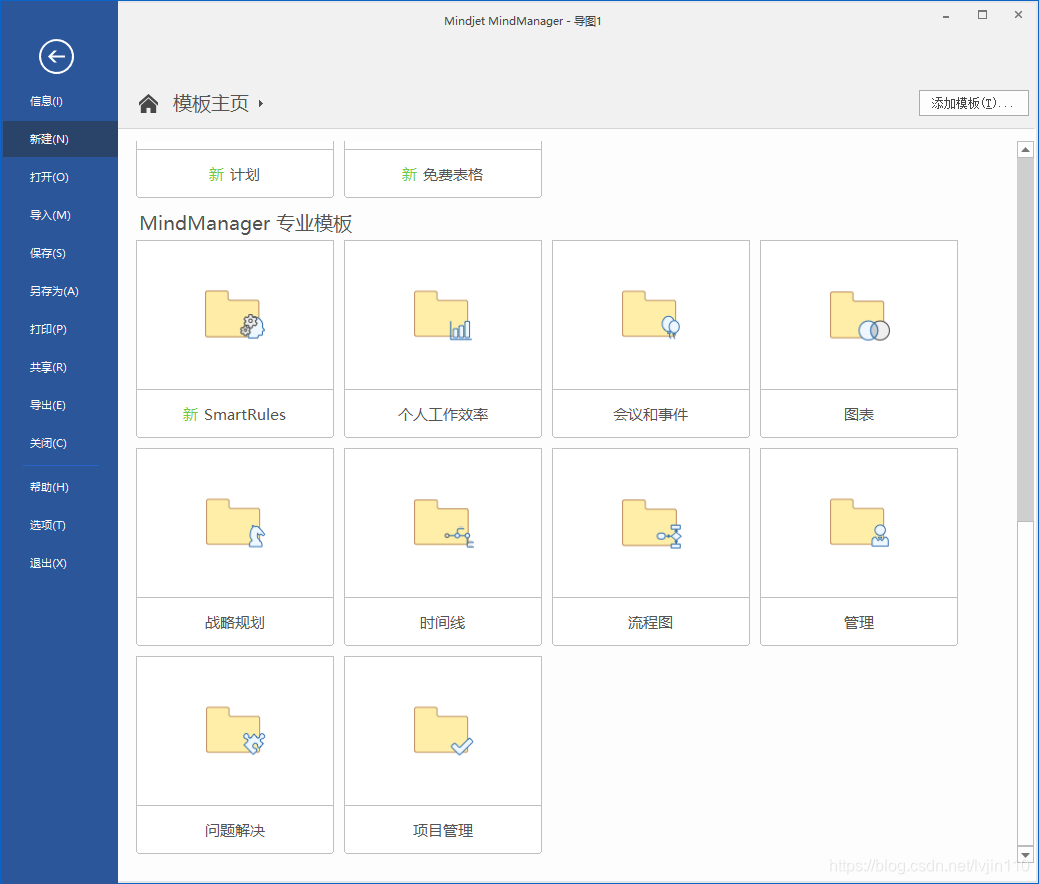This screenshot has width=1039, height=884.
Task: Open the 管理 folder icon
Action: (859, 523)
